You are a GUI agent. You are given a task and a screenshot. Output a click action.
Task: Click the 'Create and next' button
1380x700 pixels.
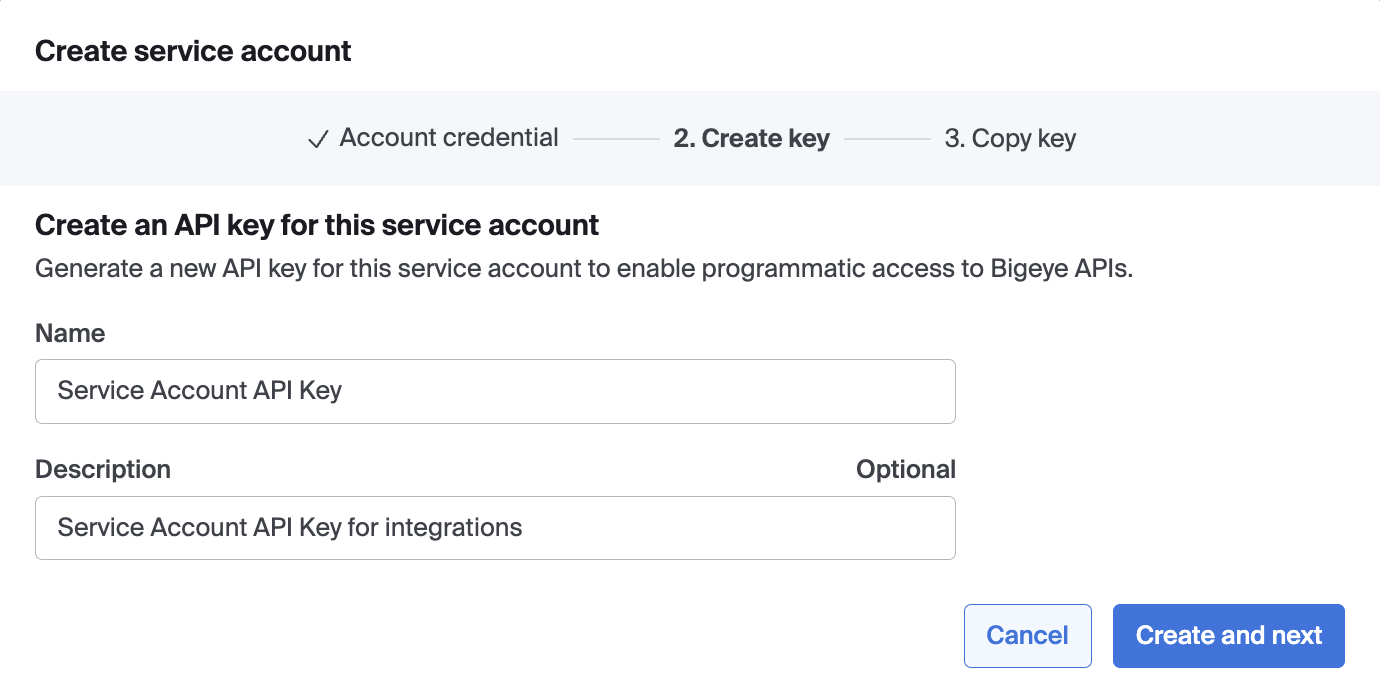(1228, 635)
